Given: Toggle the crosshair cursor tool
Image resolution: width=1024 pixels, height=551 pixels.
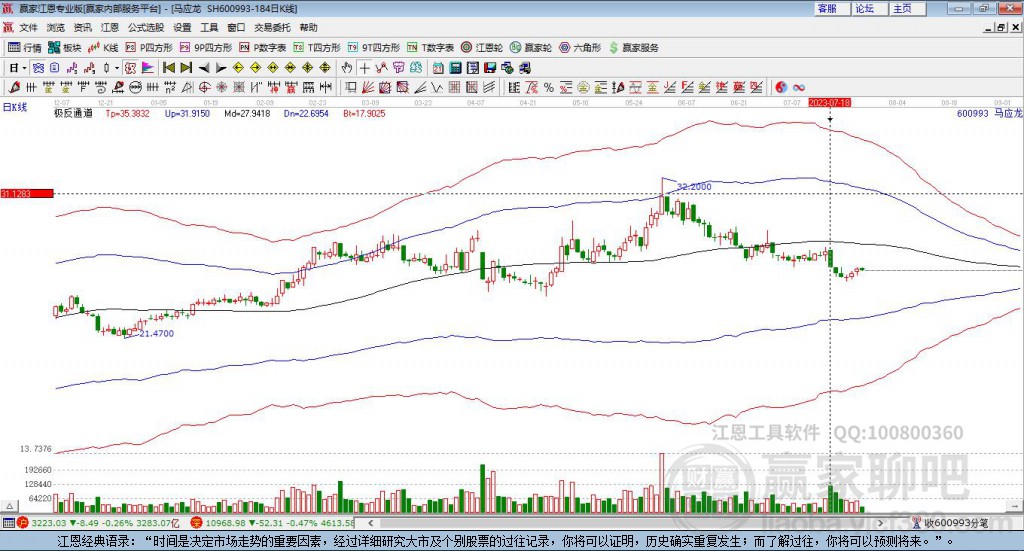Looking at the screenshot, I should 364,68.
